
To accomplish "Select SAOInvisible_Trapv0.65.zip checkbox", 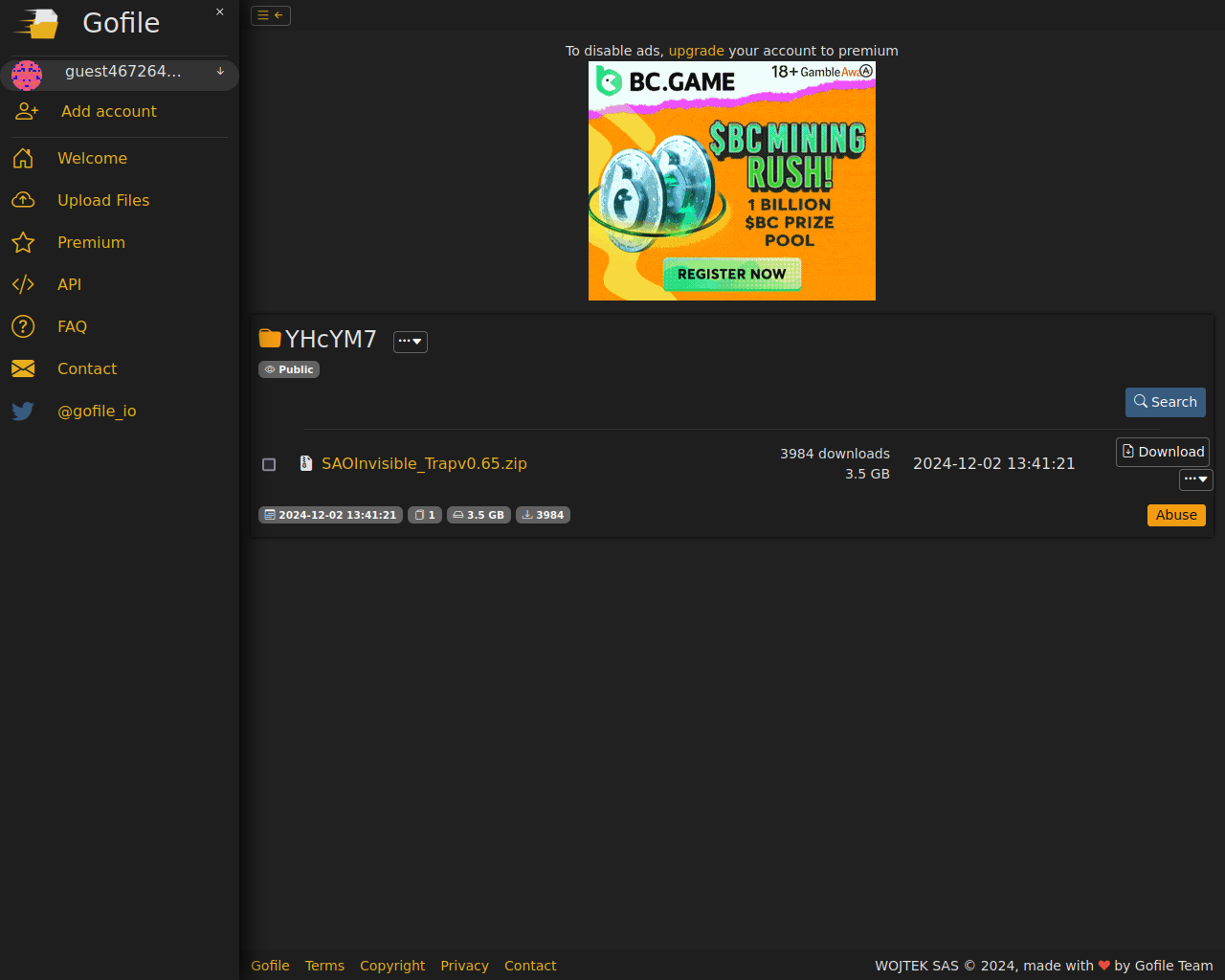I will pos(269,464).
